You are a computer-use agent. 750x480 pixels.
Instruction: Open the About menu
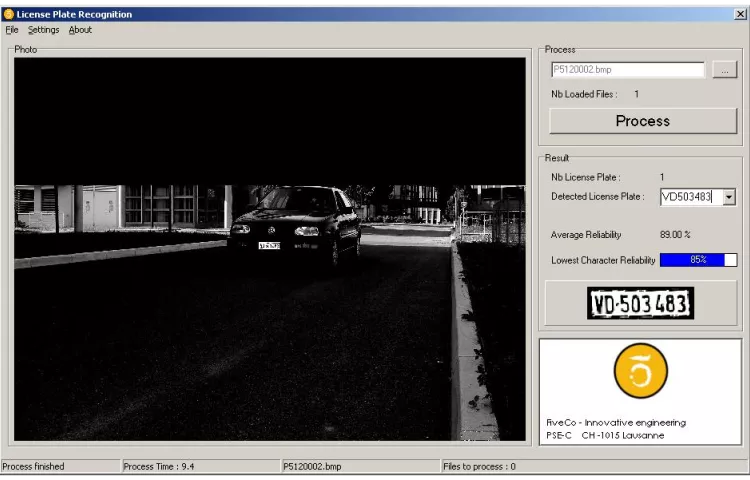point(80,30)
